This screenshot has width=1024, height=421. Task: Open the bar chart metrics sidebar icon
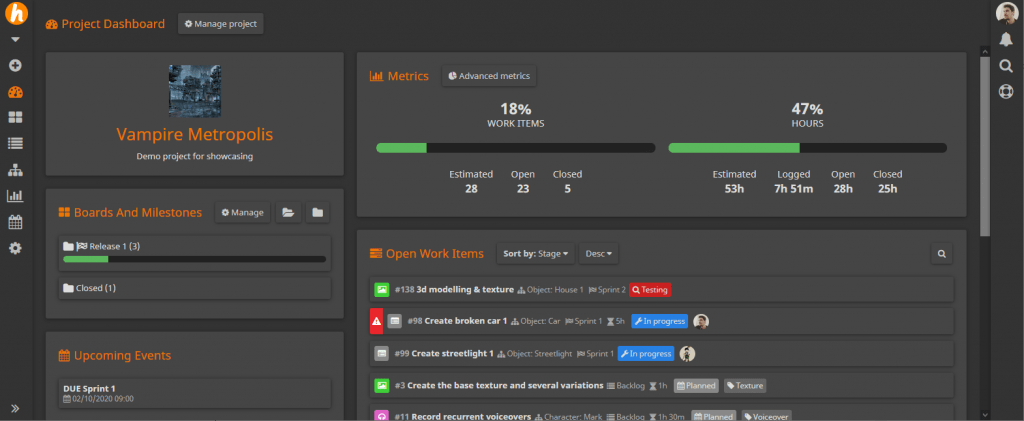click(x=15, y=196)
